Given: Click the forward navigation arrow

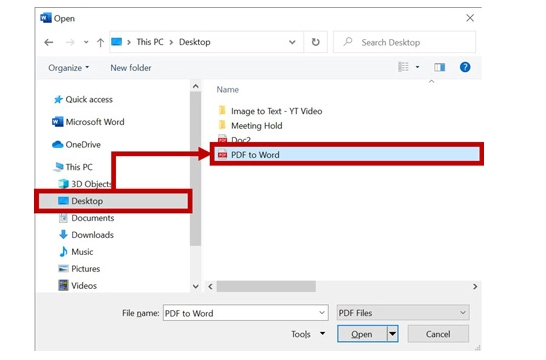Looking at the screenshot, I should 70,42.
